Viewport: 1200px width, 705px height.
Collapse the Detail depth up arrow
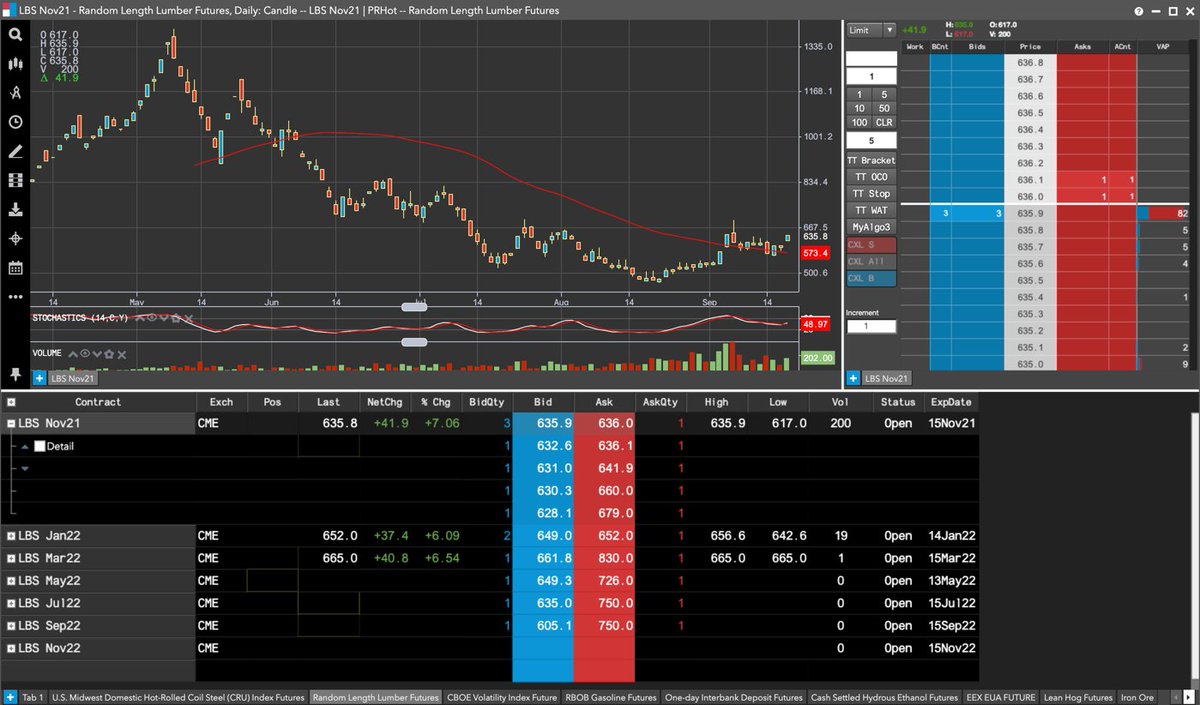(x=25, y=446)
